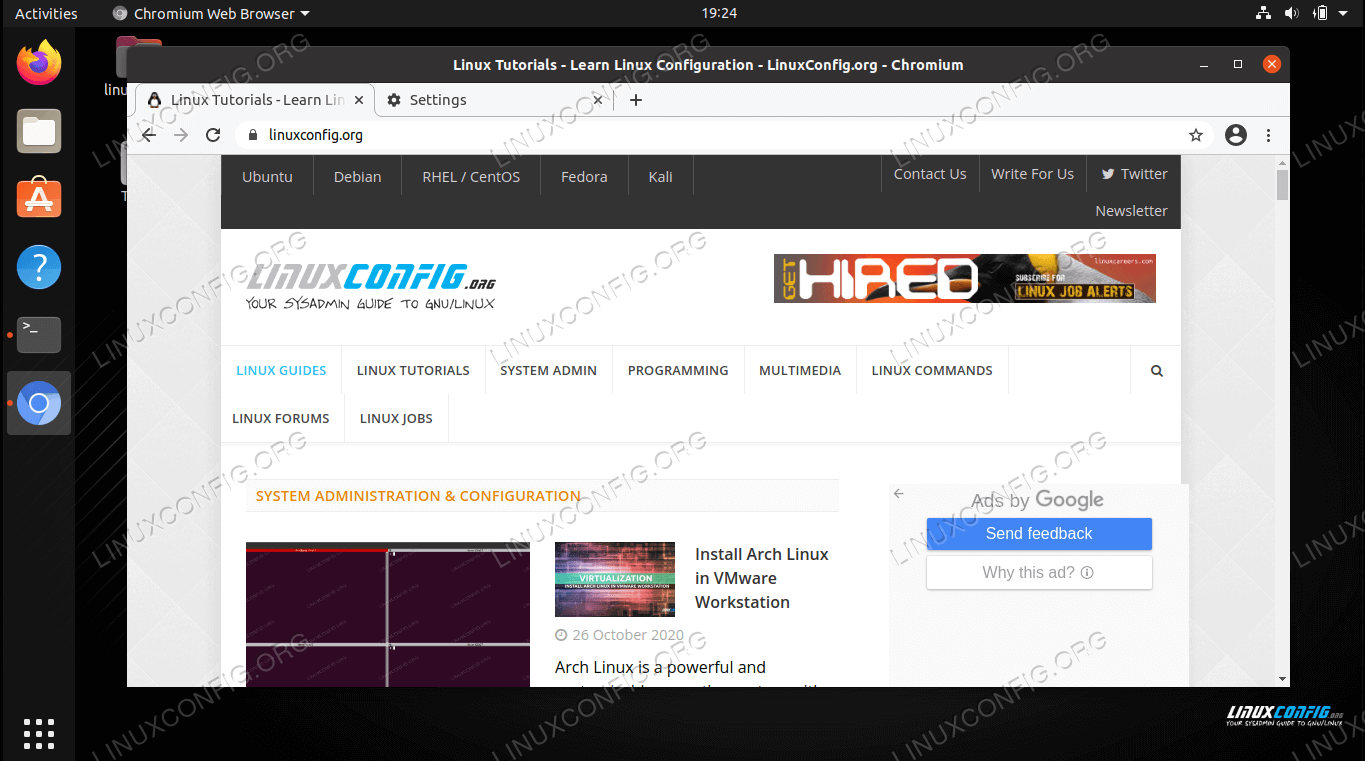Open the System Administration & Configuration heading

418,496
